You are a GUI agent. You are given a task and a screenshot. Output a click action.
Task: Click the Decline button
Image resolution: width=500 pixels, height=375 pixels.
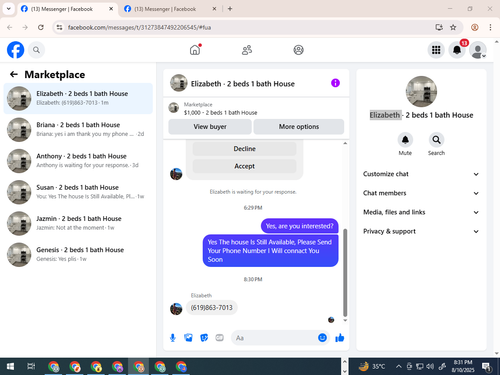point(244,149)
